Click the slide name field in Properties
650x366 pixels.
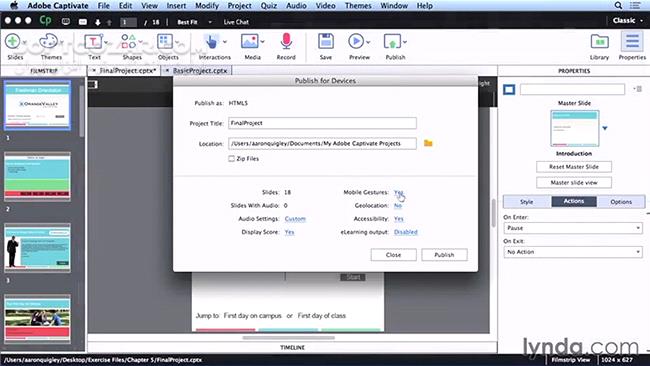coord(572,89)
